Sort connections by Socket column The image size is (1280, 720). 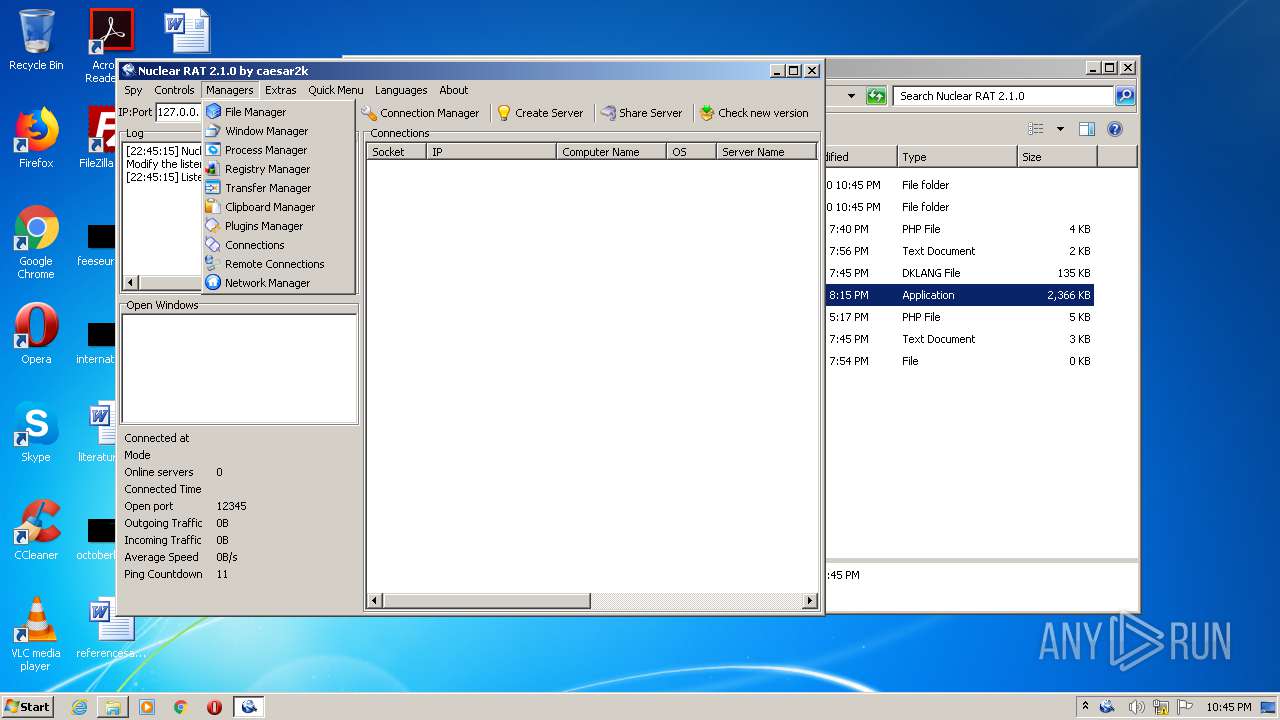coord(396,152)
